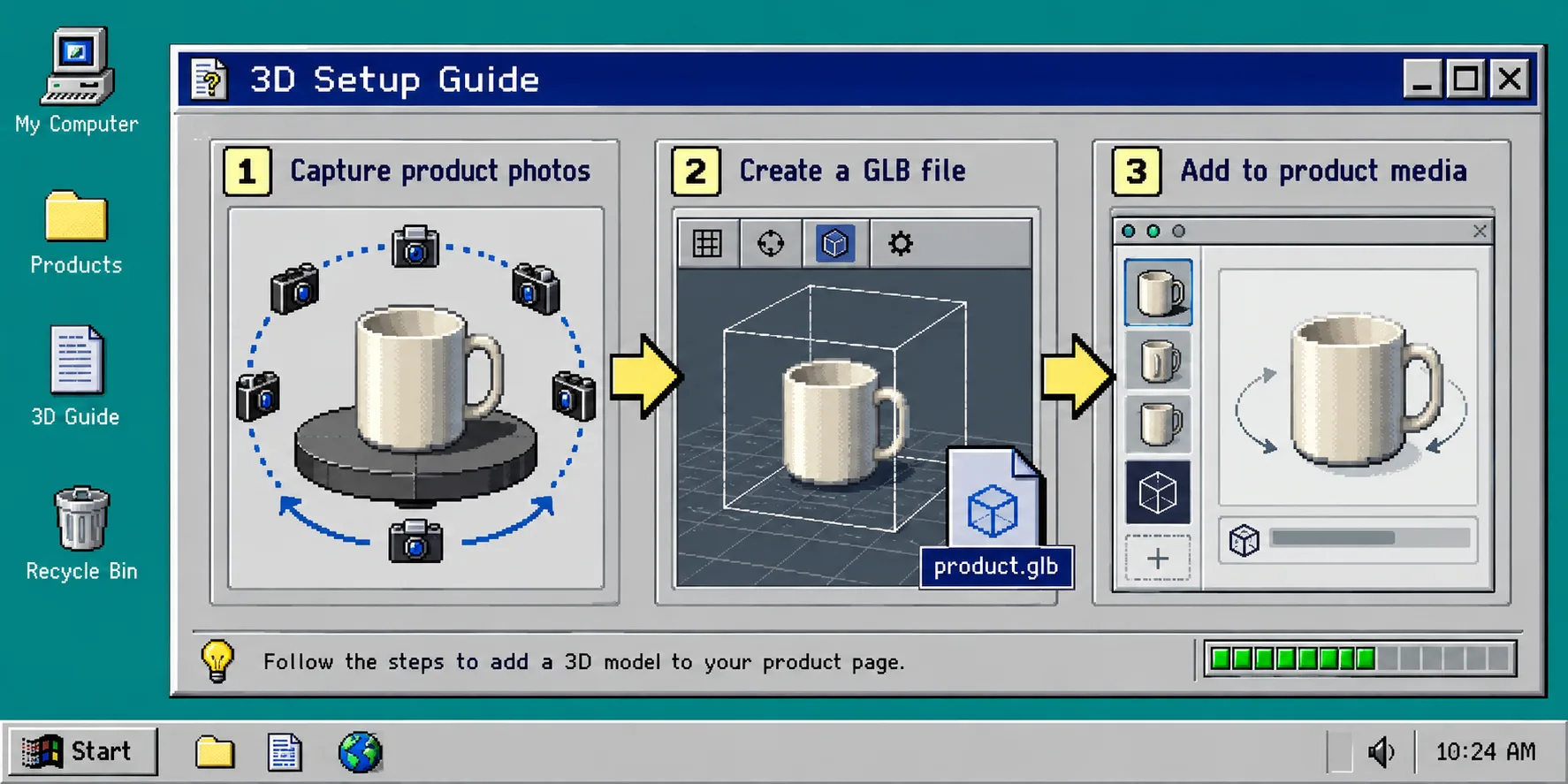Maximize the 3D Setup Guide window
This screenshot has height=784, width=1568.
1465,80
